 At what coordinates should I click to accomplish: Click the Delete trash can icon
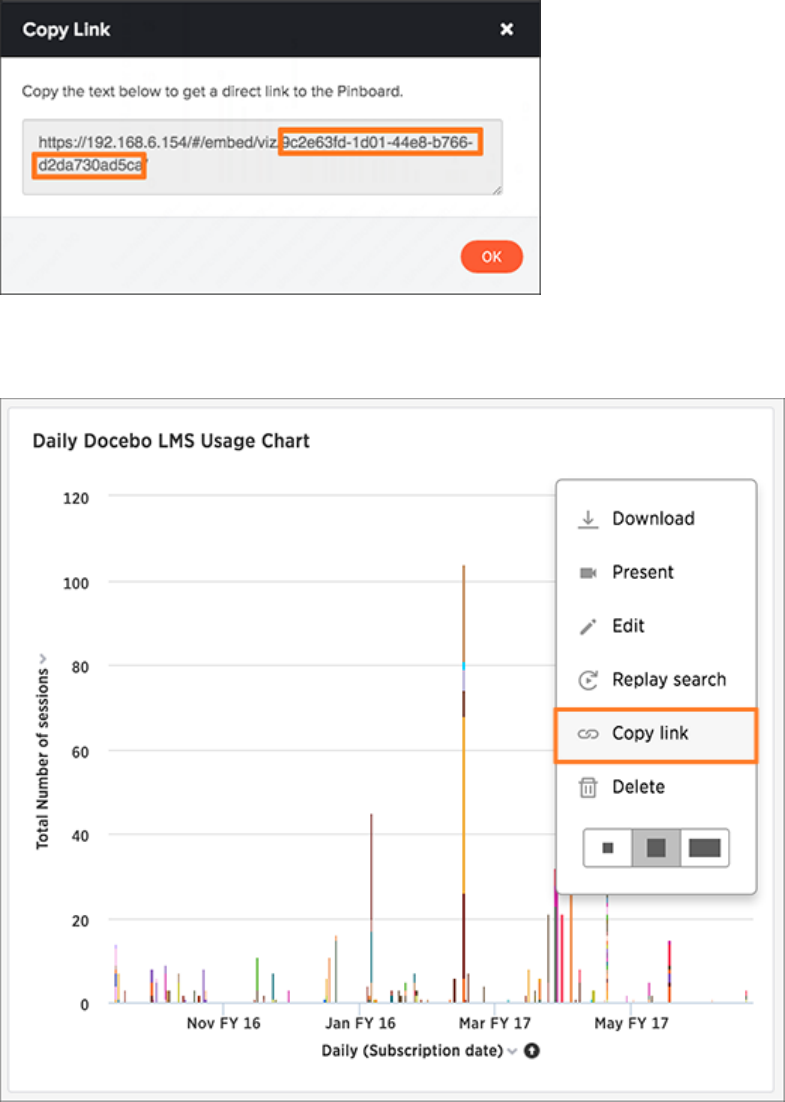(x=588, y=788)
